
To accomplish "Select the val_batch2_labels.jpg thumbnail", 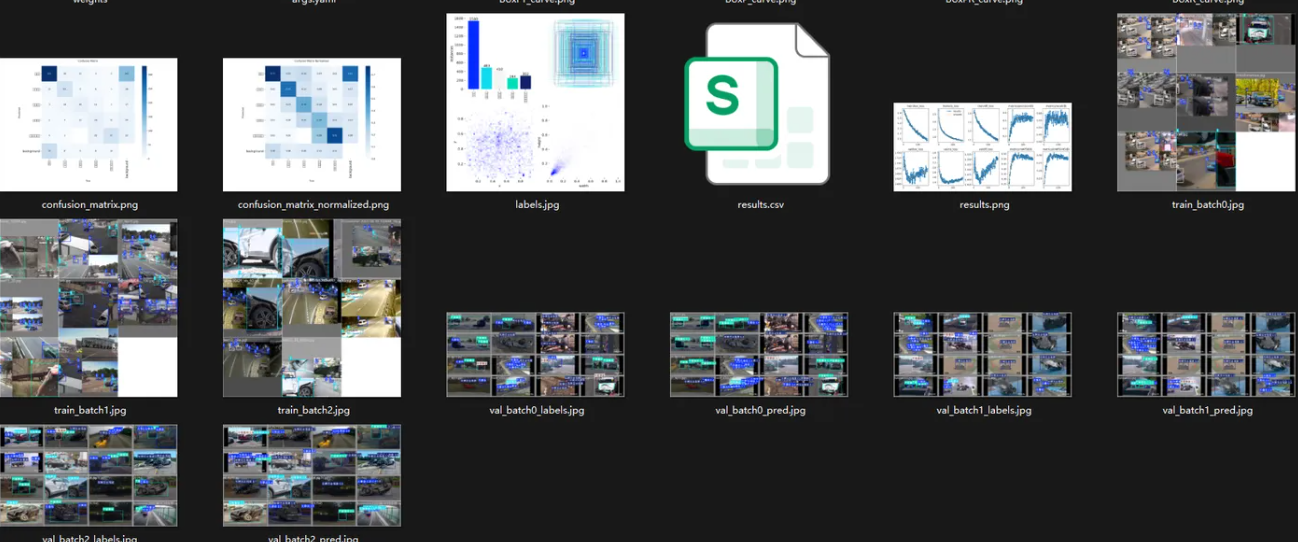I will tap(88, 475).
